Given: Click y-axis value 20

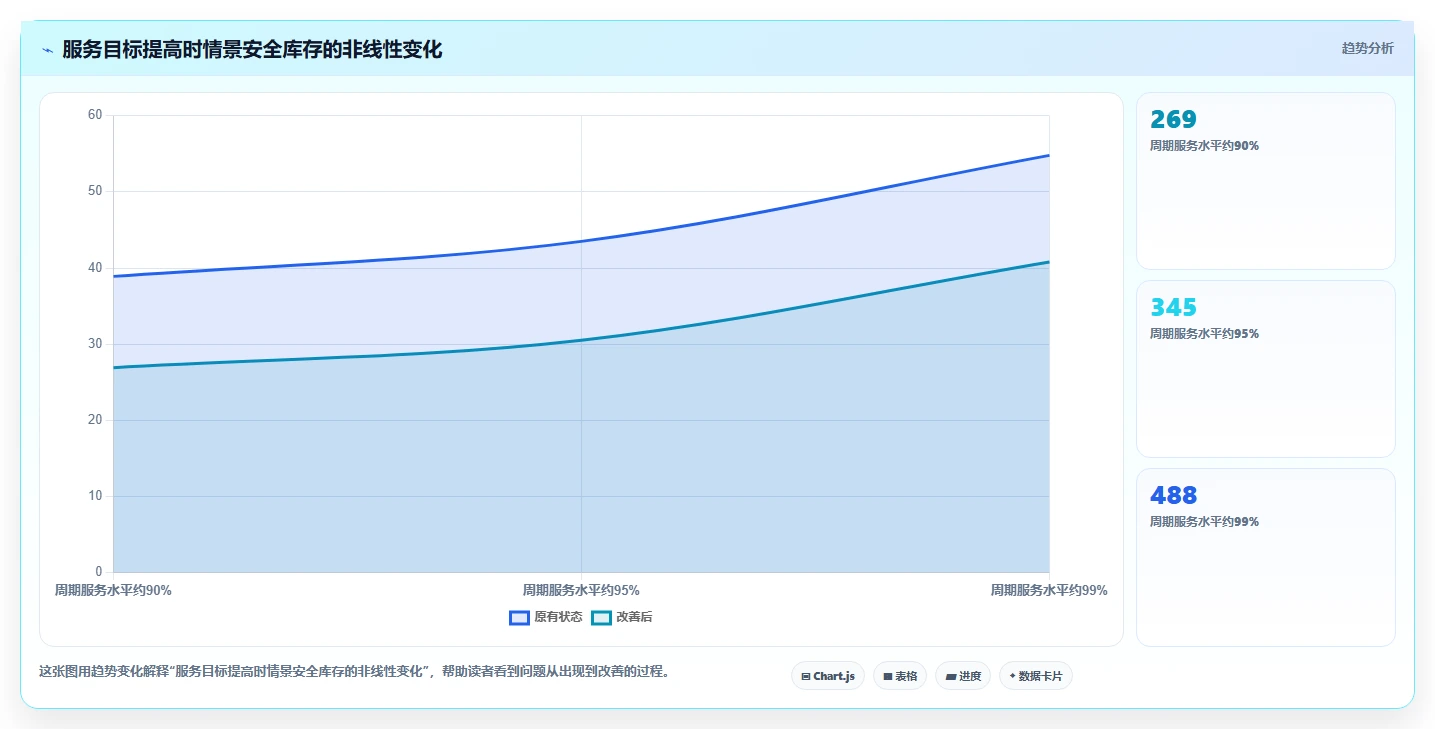Looking at the screenshot, I should [x=95, y=420].
